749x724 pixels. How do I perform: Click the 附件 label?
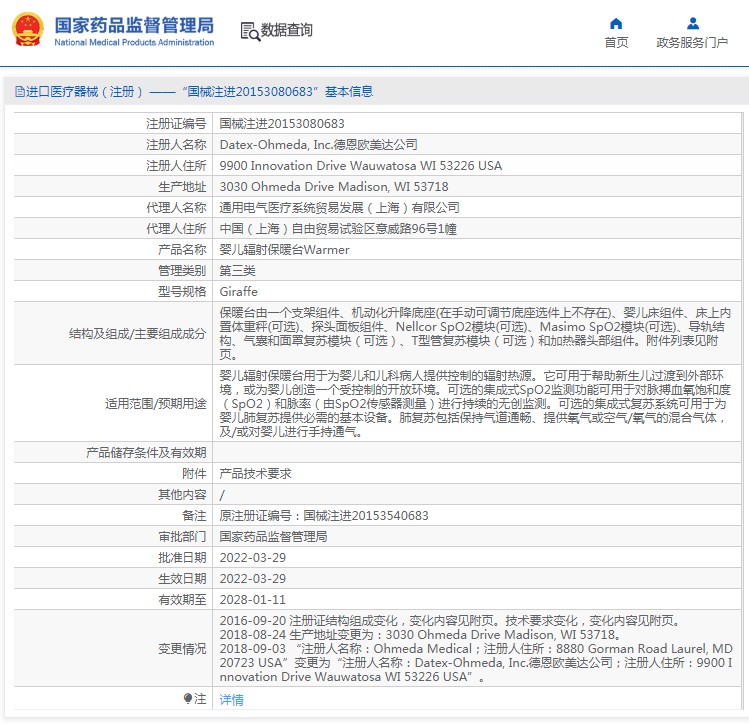(194, 474)
